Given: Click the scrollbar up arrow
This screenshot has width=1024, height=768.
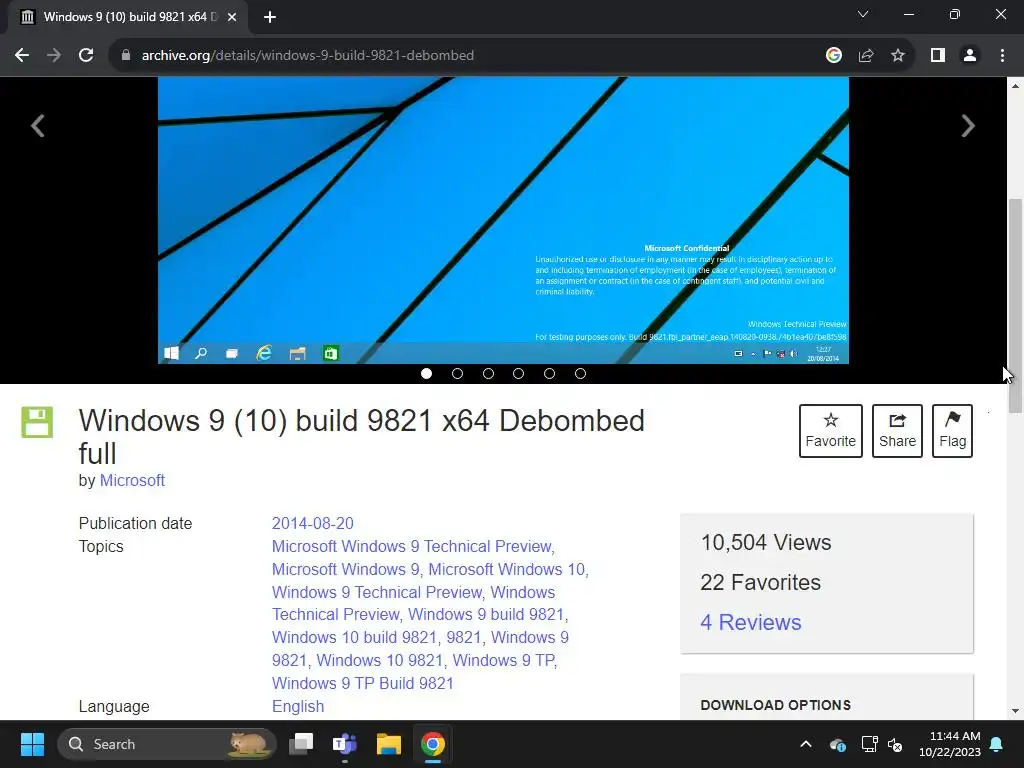Looking at the screenshot, I should [x=1015, y=86].
